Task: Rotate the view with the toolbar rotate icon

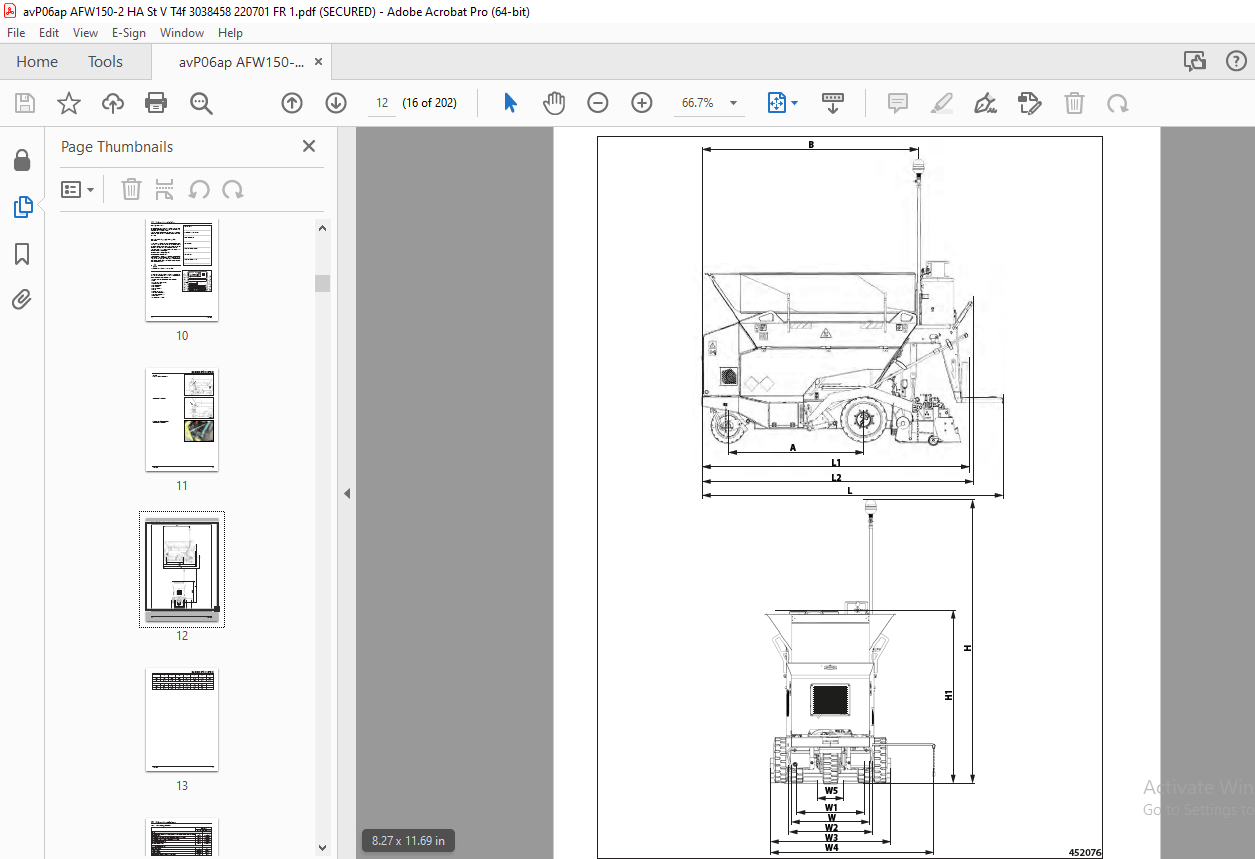Action: 1117,103
